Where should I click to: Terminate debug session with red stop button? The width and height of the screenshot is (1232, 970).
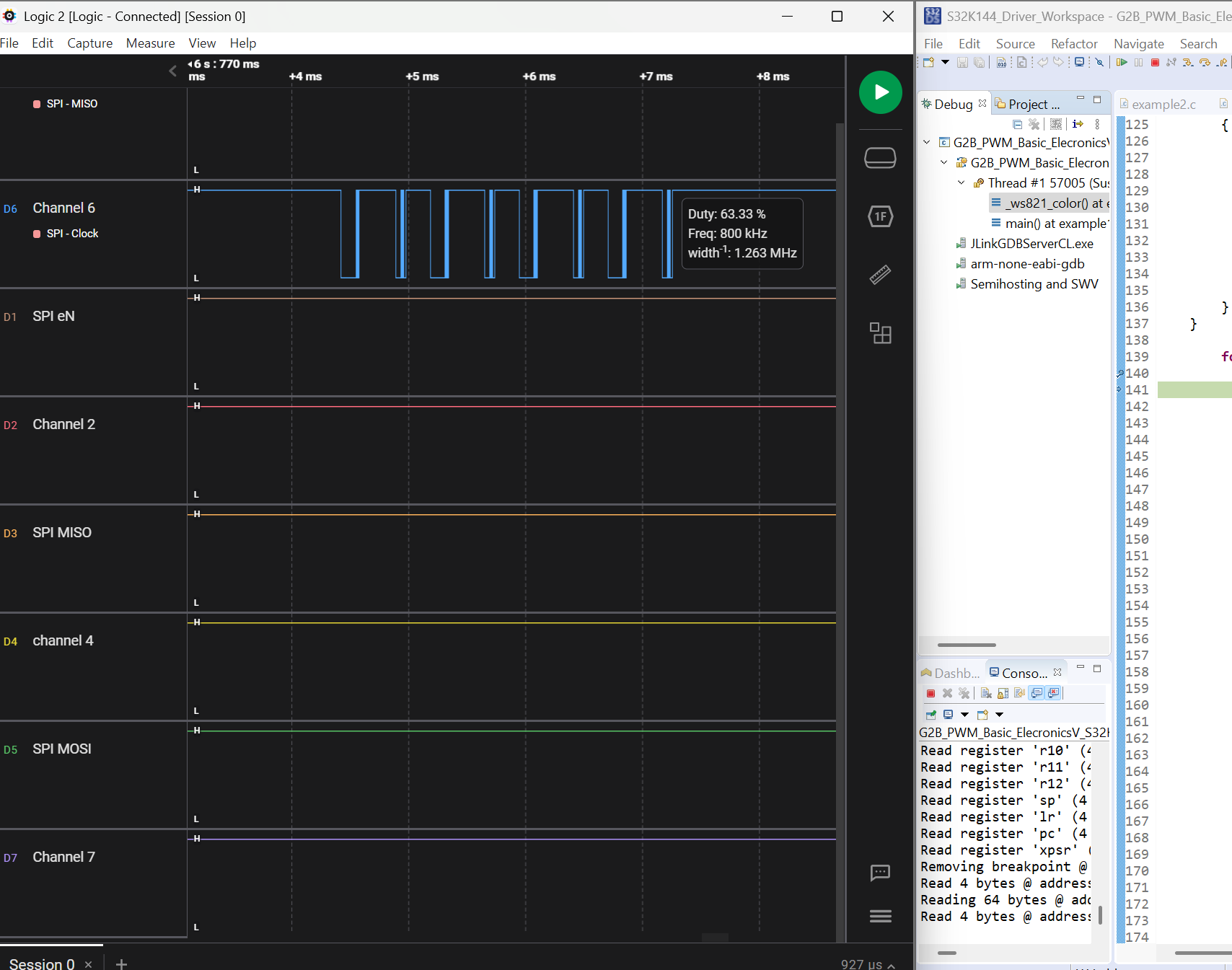coord(1155,63)
